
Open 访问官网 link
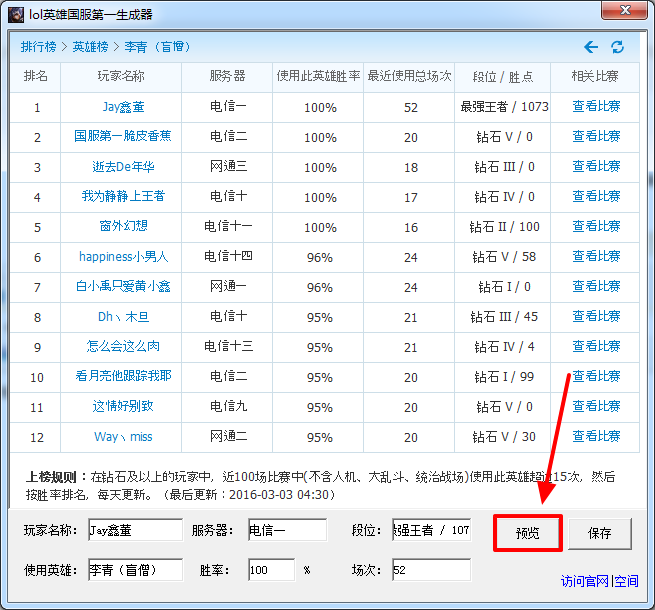pyautogui.click(x=585, y=580)
